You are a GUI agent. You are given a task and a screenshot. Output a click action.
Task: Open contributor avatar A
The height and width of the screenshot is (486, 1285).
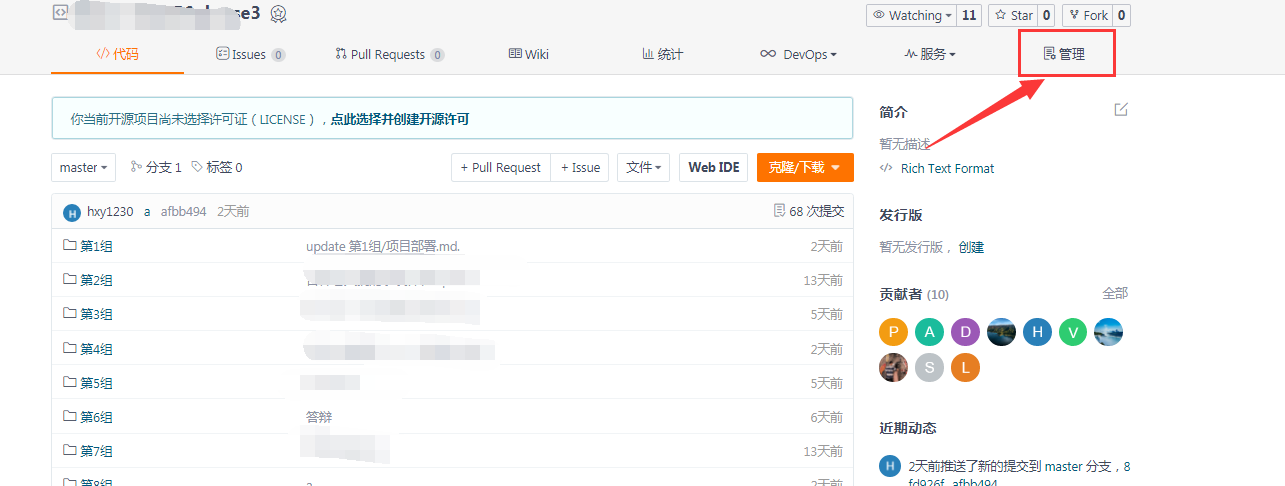930,332
